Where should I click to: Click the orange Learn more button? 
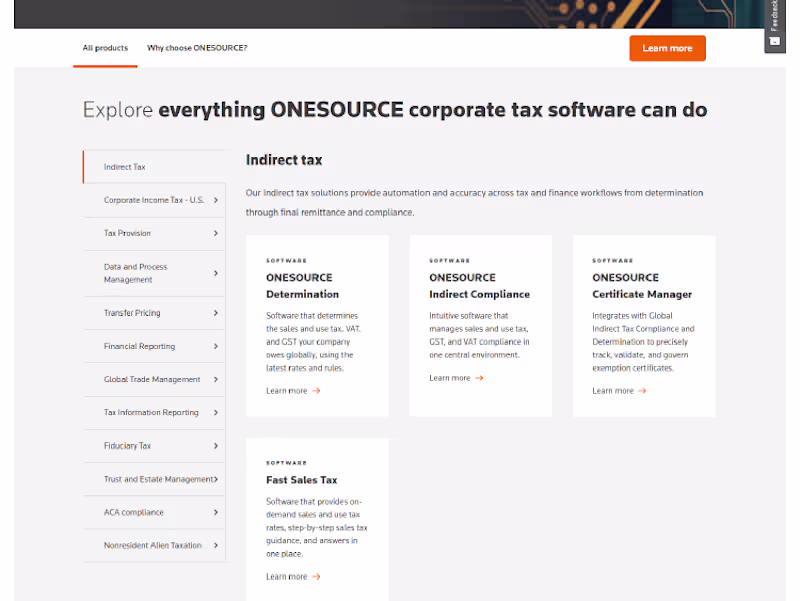(667, 48)
